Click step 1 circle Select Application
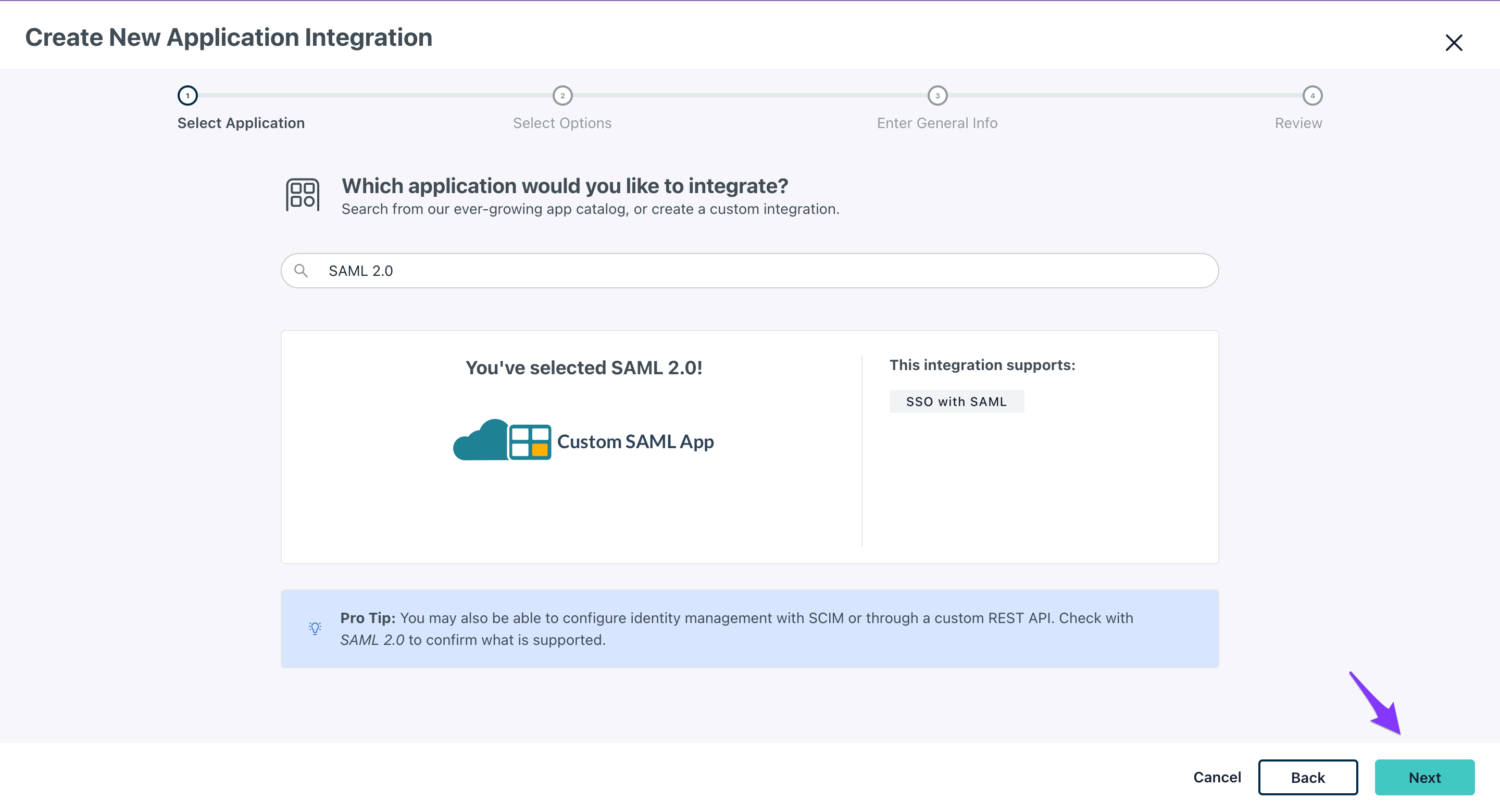This screenshot has width=1500, height=812. coord(187,95)
